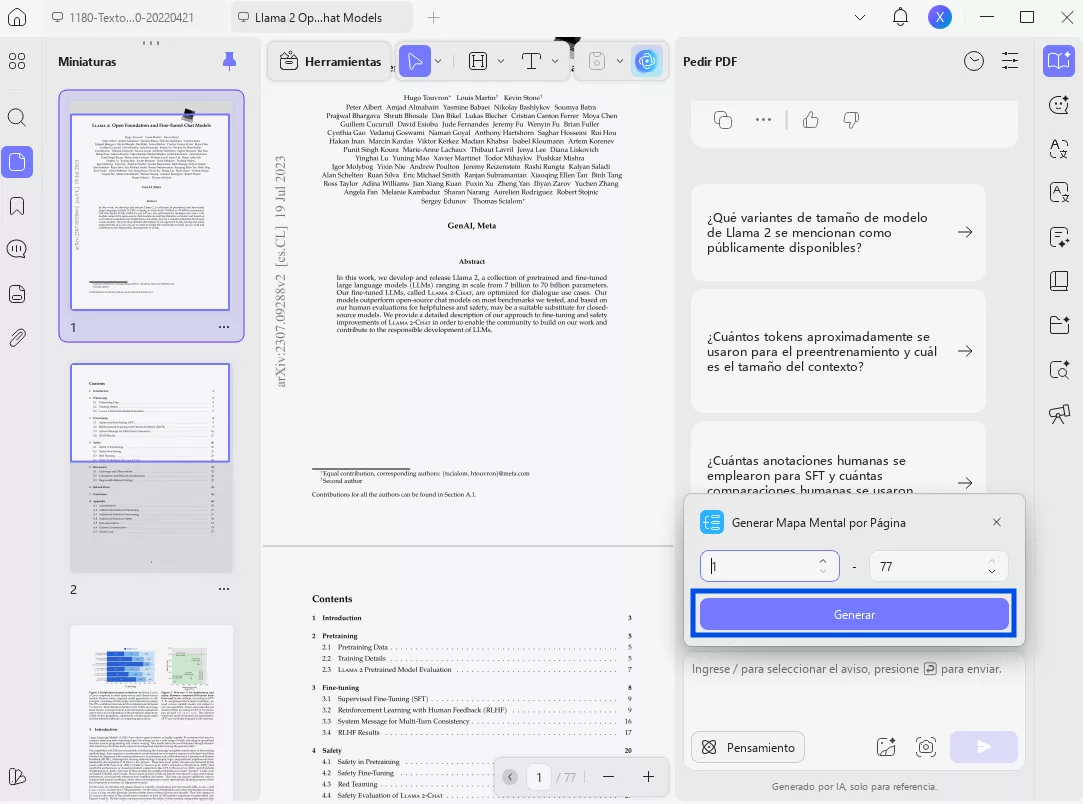Ask which Llama 2 size variants are available
The image size is (1083, 804).
coord(838,233)
